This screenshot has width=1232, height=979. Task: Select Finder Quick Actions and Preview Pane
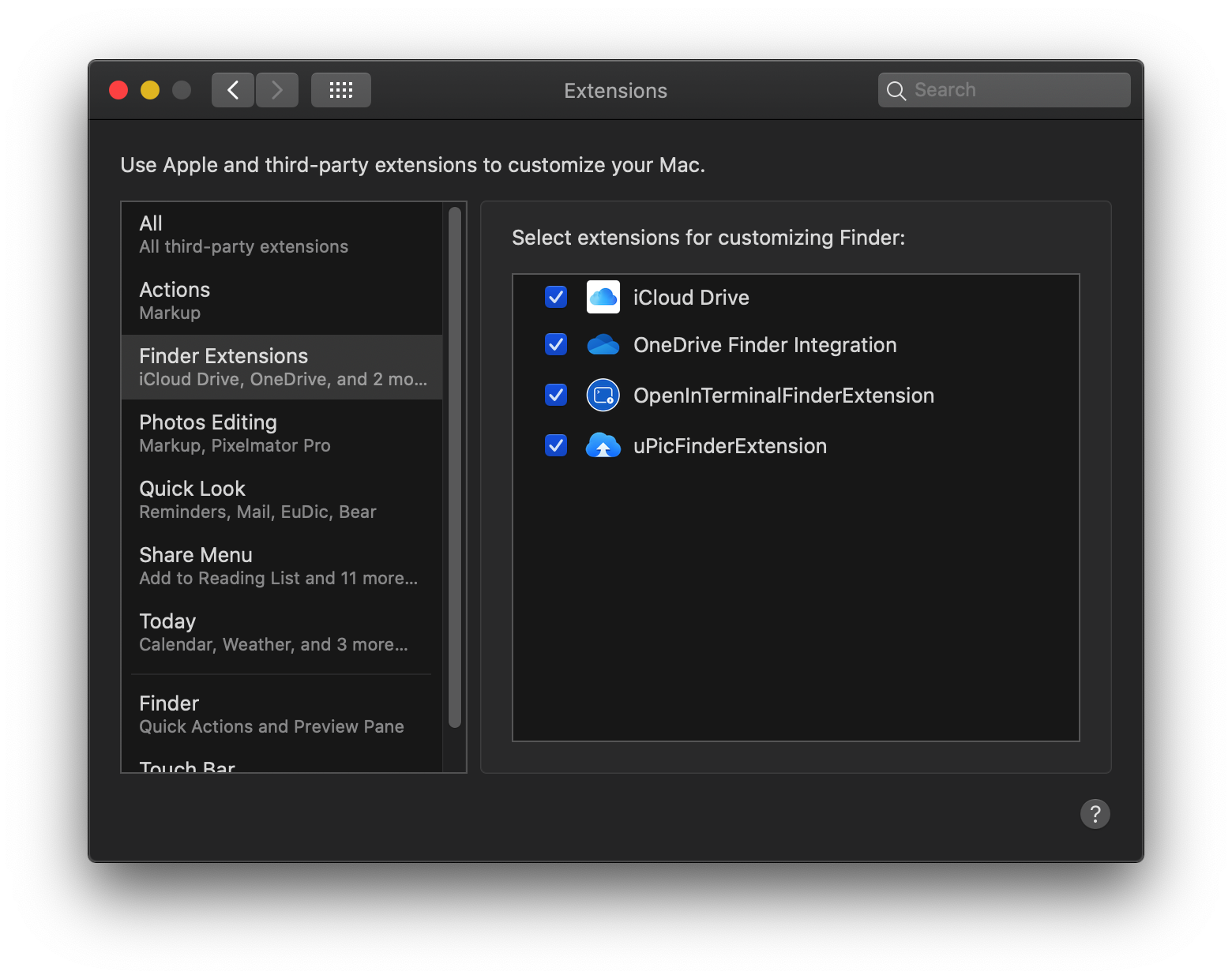point(282,715)
